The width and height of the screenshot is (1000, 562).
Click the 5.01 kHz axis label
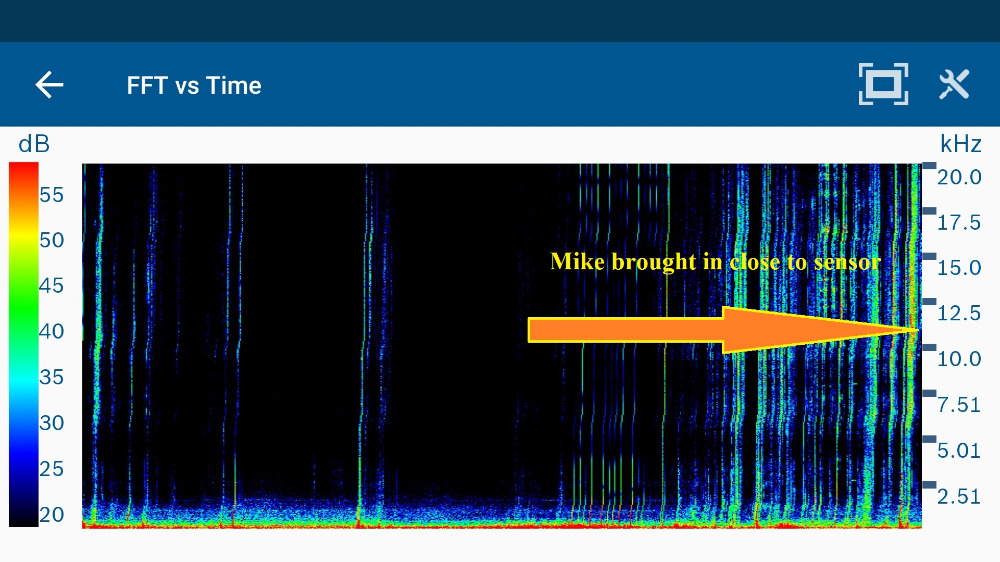pyautogui.click(x=959, y=450)
